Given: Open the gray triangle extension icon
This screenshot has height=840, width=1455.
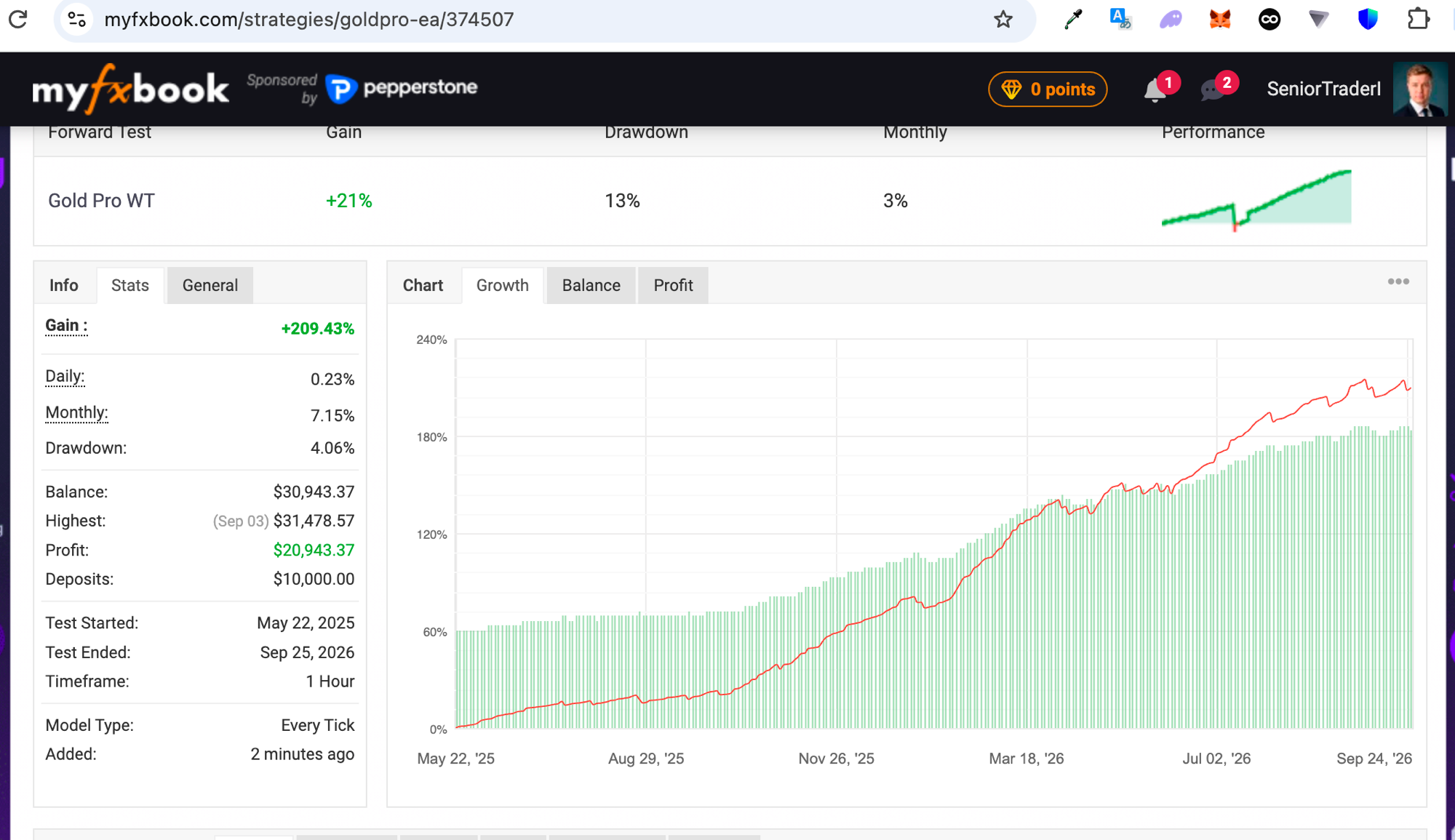Looking at the screenshot, I should tap(1318, 19).
